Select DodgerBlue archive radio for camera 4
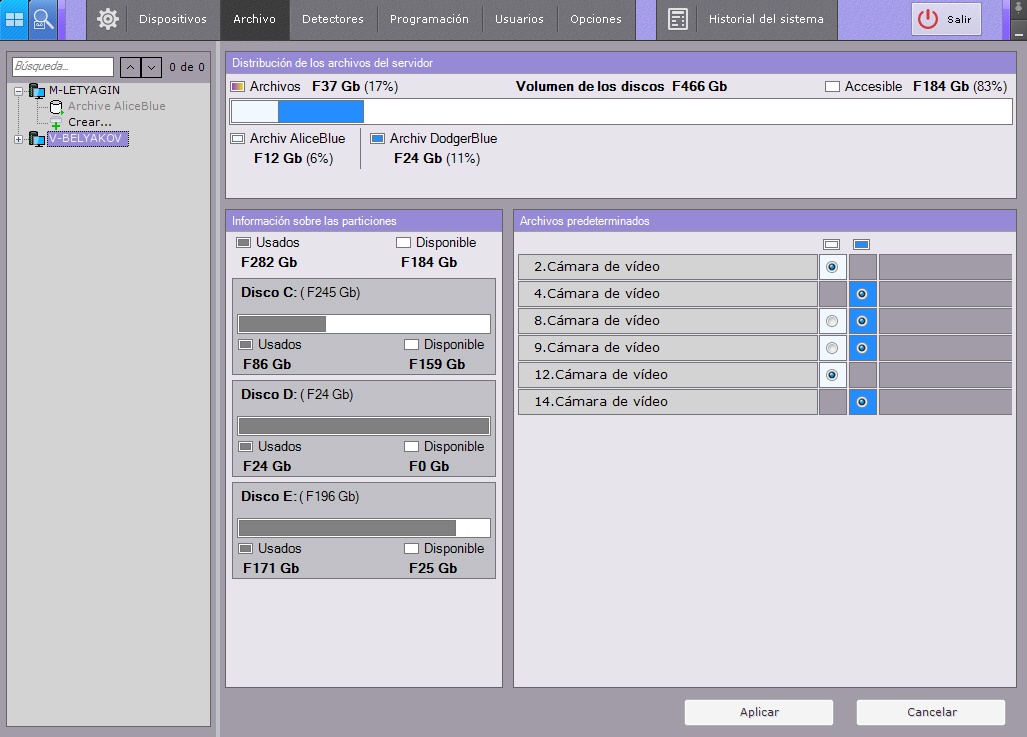The height and width of the screenshot is (737, 1027). point(862,294)
